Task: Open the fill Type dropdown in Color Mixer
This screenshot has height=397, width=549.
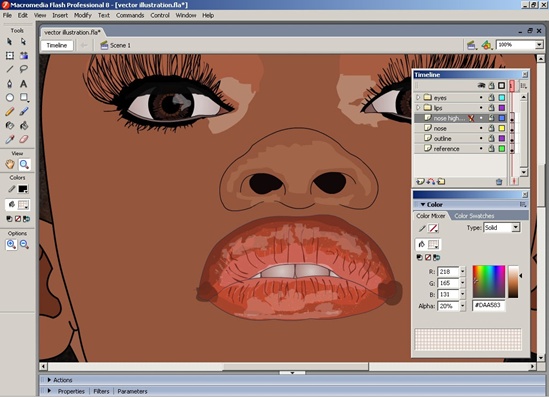Action: coord(515,228)
